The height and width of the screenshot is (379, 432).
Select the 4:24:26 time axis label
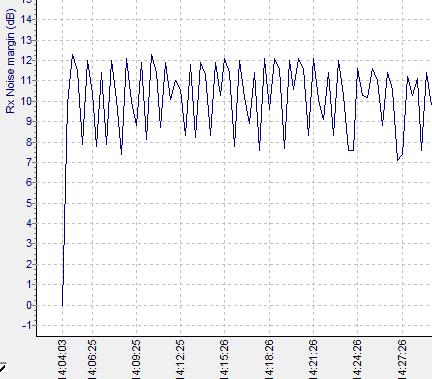pos(357,359)
